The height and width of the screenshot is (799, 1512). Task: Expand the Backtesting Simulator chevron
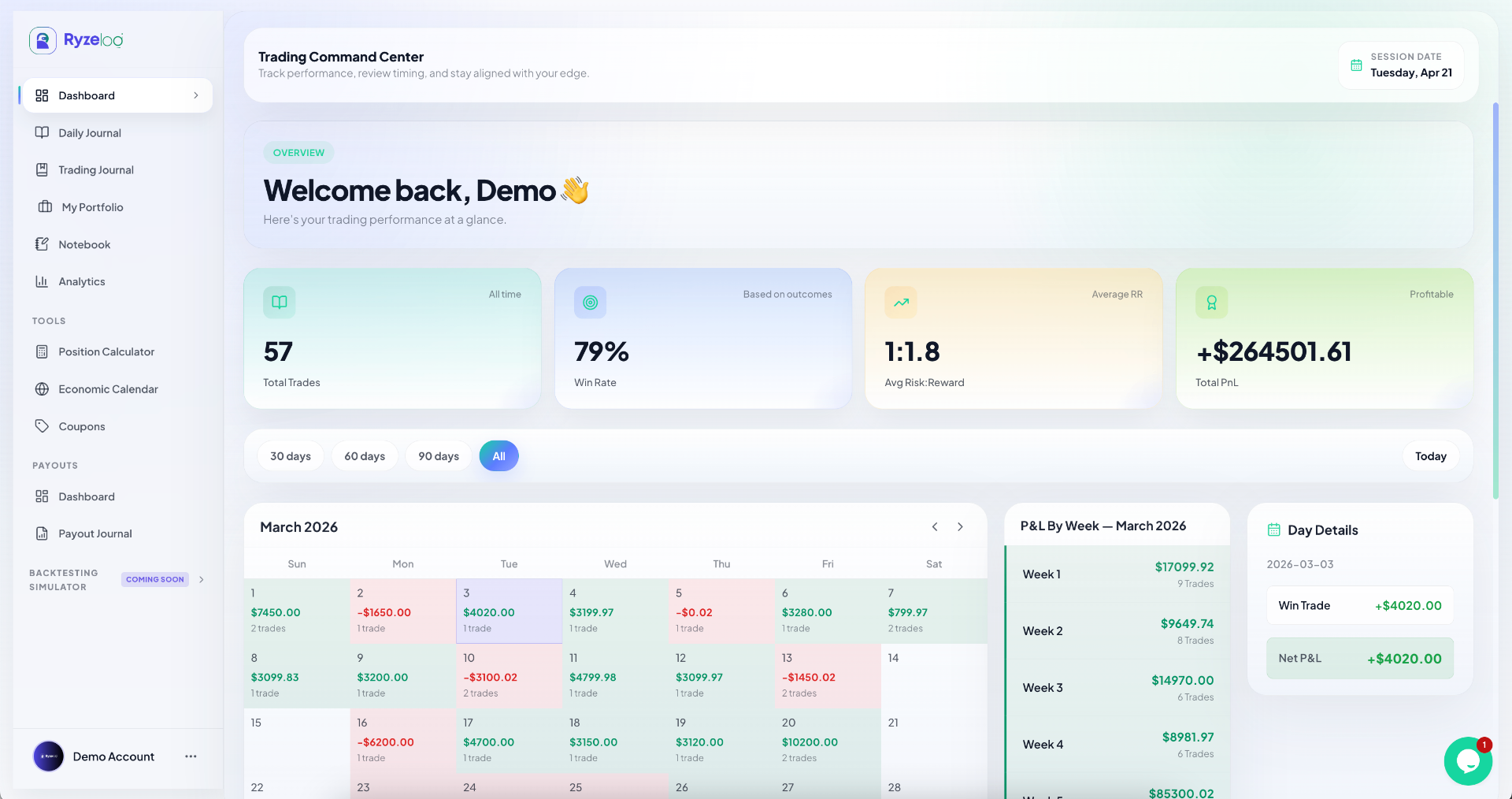click(x=202, y=579)
